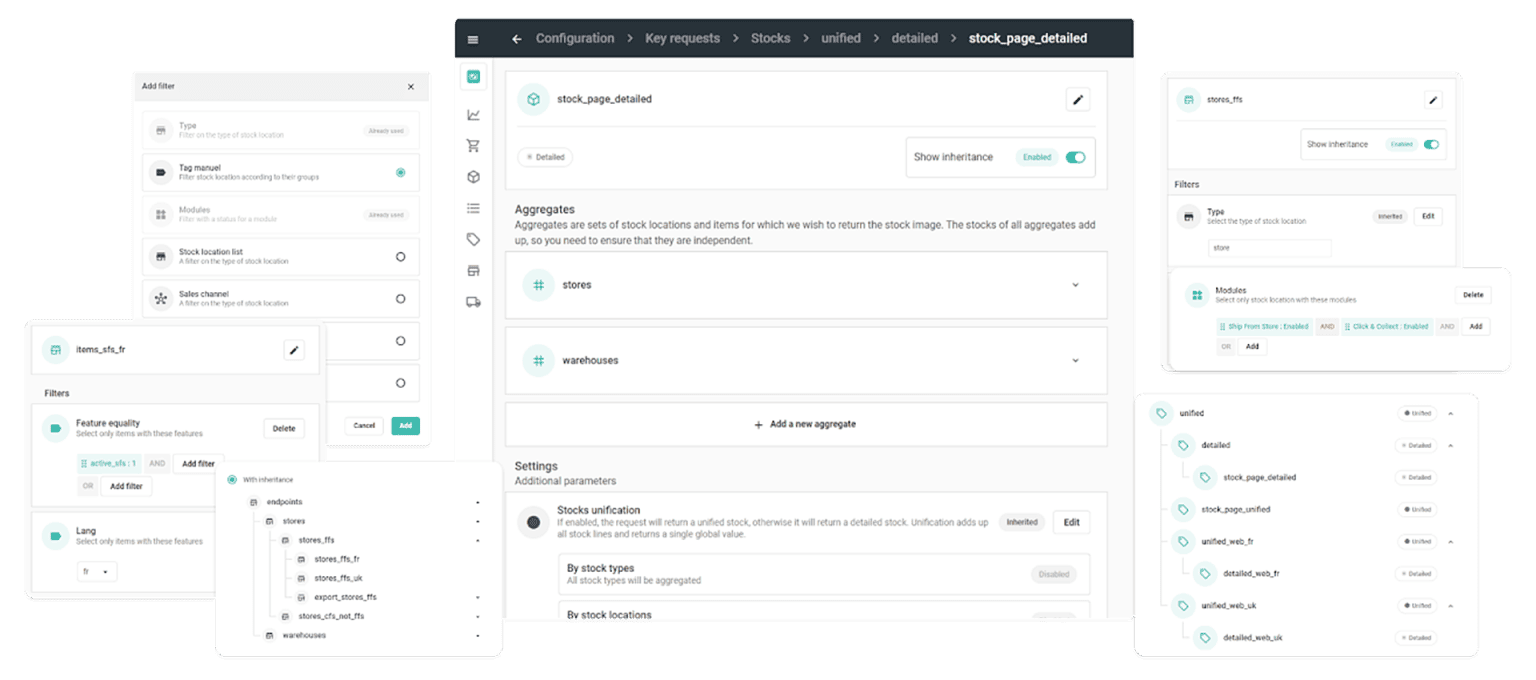
Task: Go to Key requests in the breadcrumb
Action: (x=683, y=39)
